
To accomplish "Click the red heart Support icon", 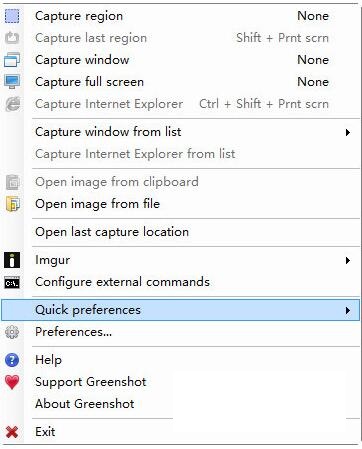I will (x=12, y=382).
